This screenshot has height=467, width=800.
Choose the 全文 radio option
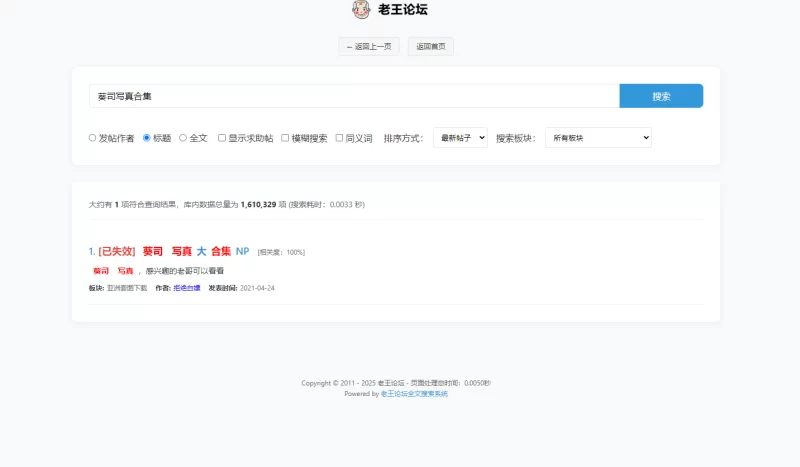tap(183, 138)
